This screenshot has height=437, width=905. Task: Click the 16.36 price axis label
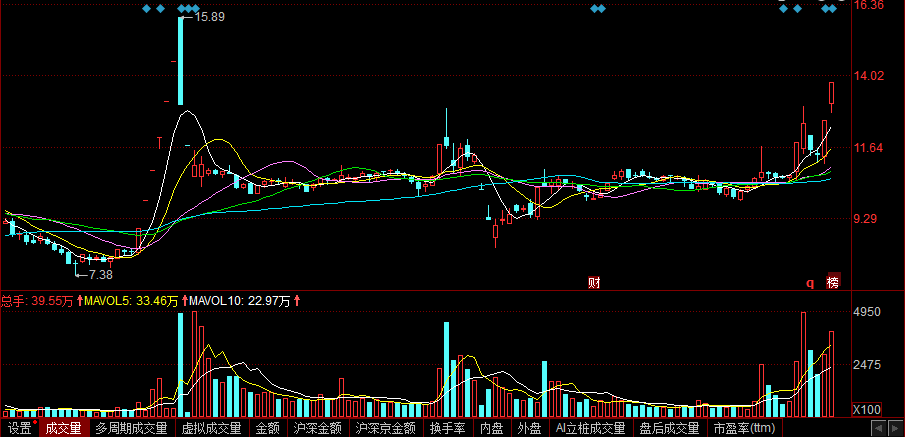pos(869,5)
